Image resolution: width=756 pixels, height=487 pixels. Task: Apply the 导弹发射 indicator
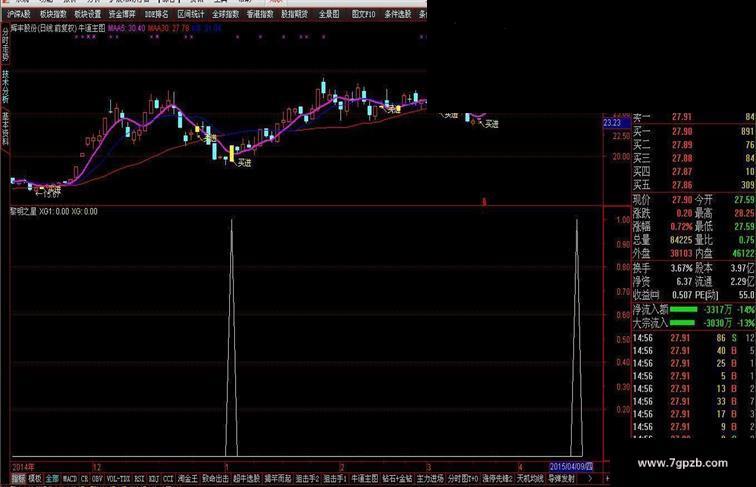pos(561,479)
